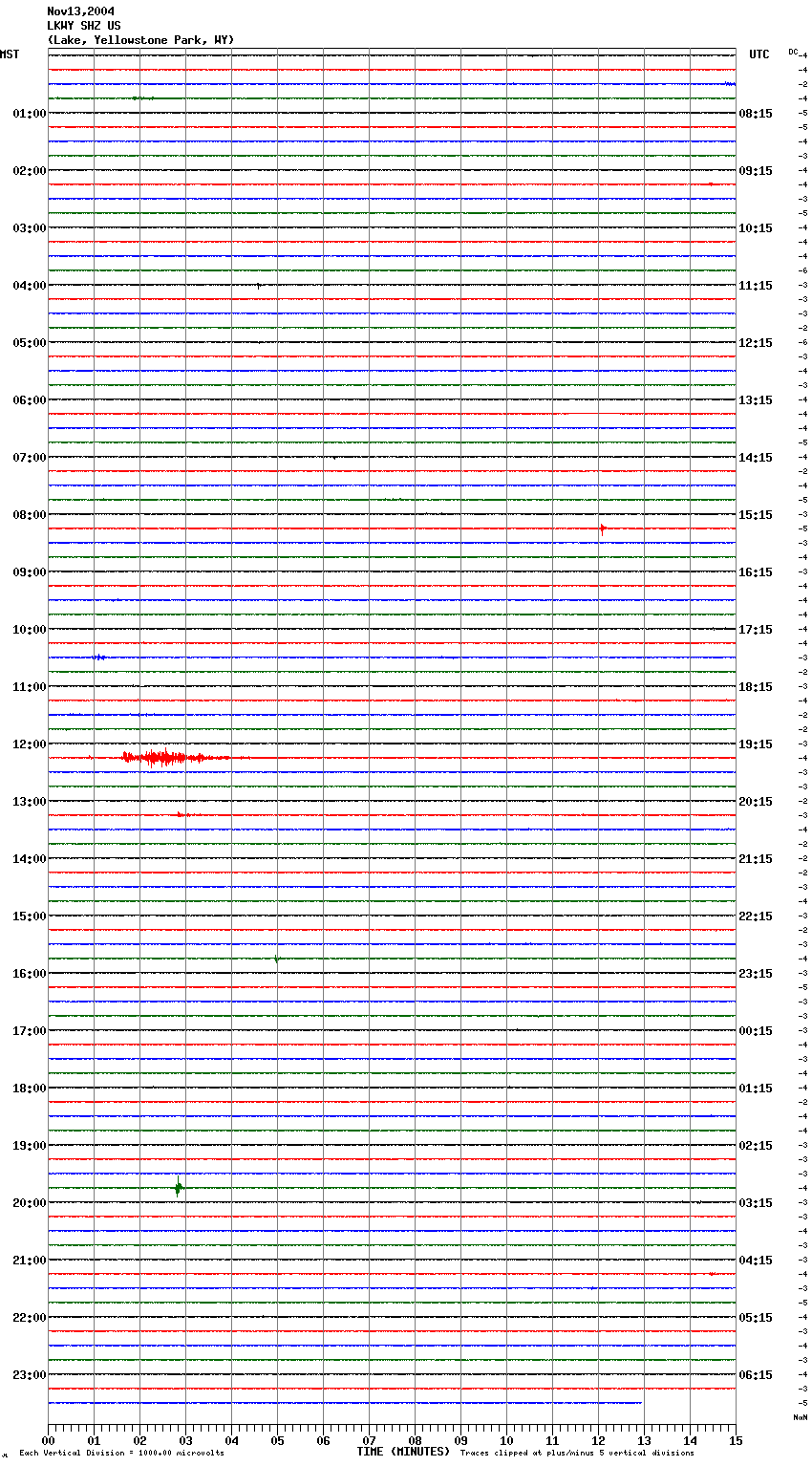The width and height of the screenshot is (812, 1466).
Task: Click the 04:15 UTC time label
Action: tap(756, 1261)
